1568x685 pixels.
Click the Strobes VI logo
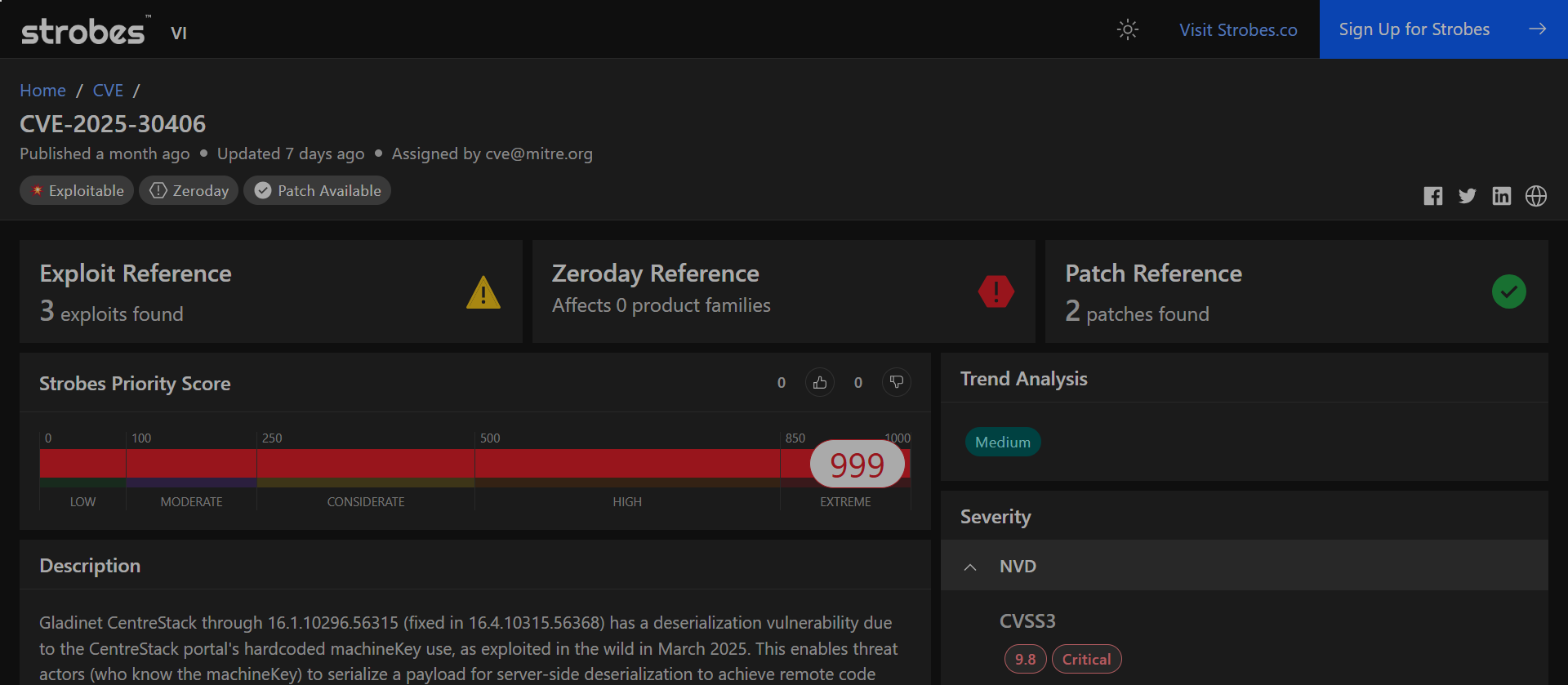tap(104, 31)
